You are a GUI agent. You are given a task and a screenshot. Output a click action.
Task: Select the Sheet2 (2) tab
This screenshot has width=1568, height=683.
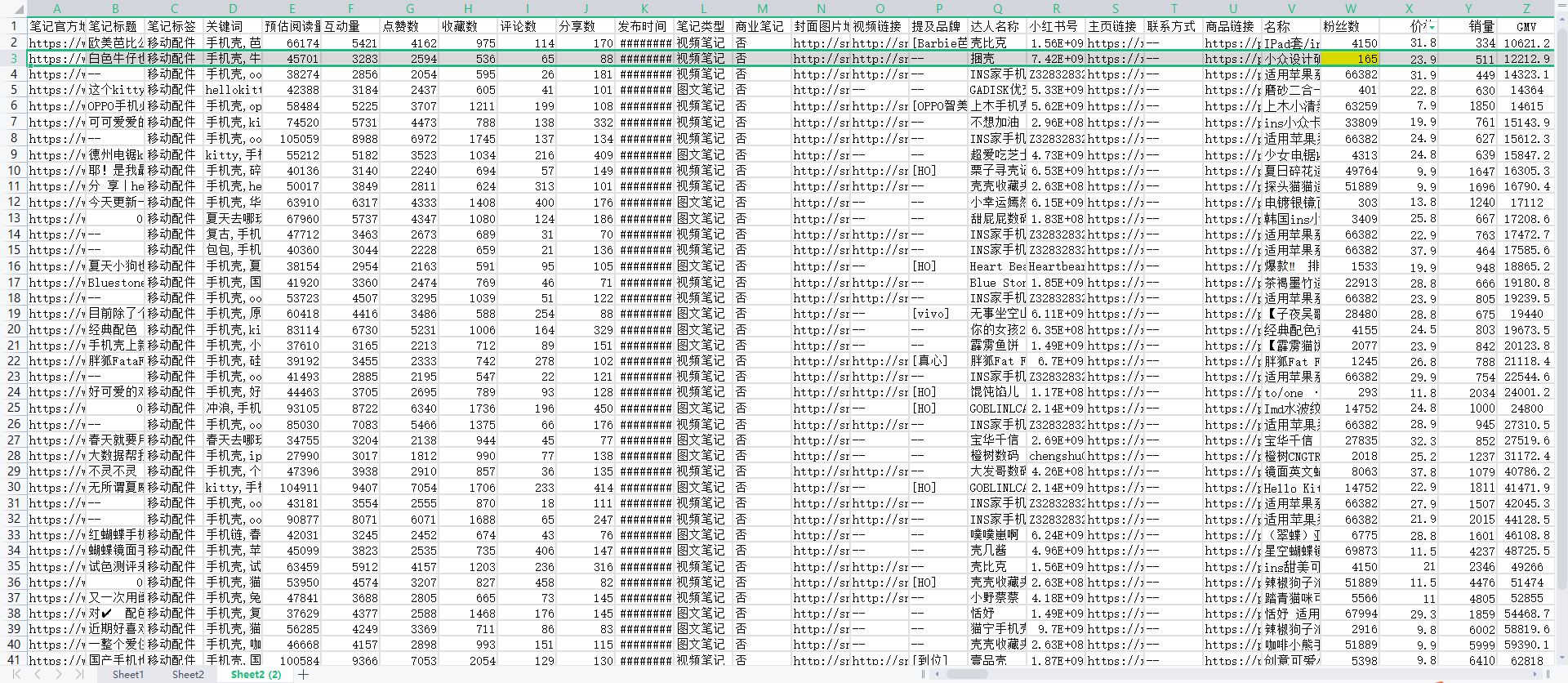click(x=256, y=674)
